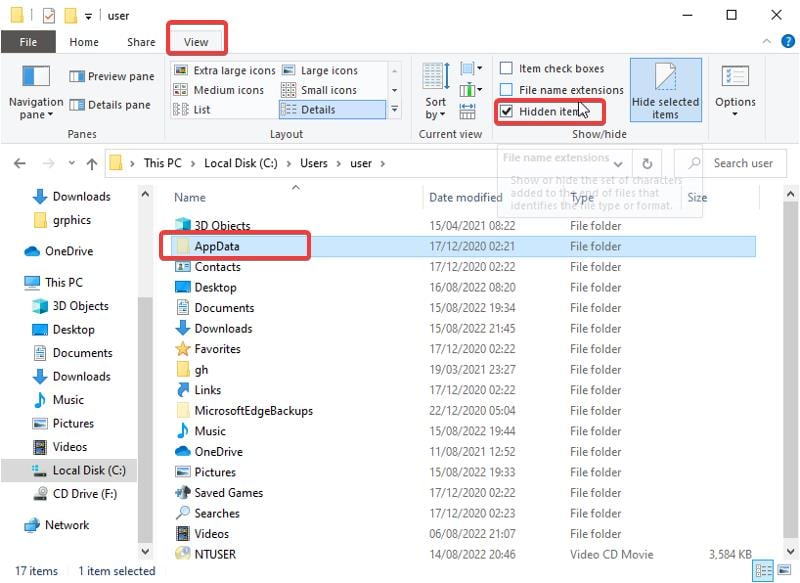Go up one folder level arrow
This screenshot has width=800, height=583.
92,163
